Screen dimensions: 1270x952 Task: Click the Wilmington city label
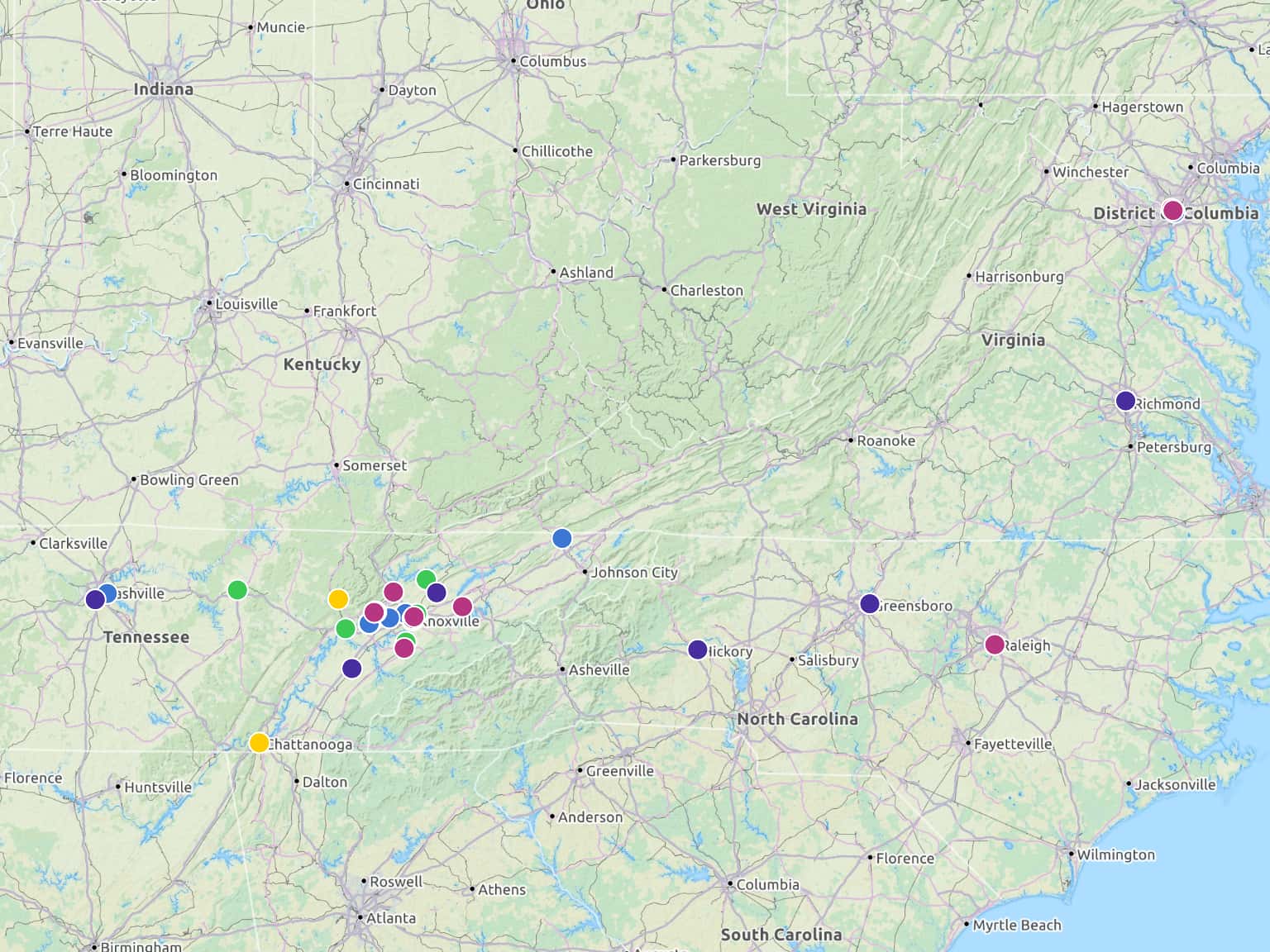1115,854
